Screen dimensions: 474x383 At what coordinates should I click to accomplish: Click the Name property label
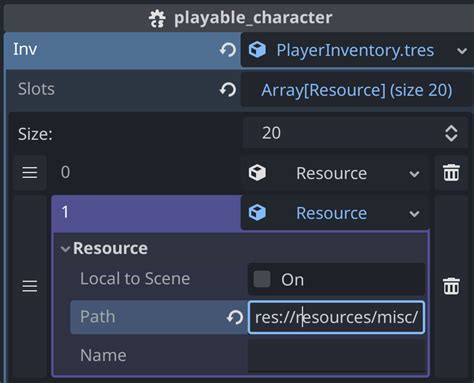pos(103,355)
